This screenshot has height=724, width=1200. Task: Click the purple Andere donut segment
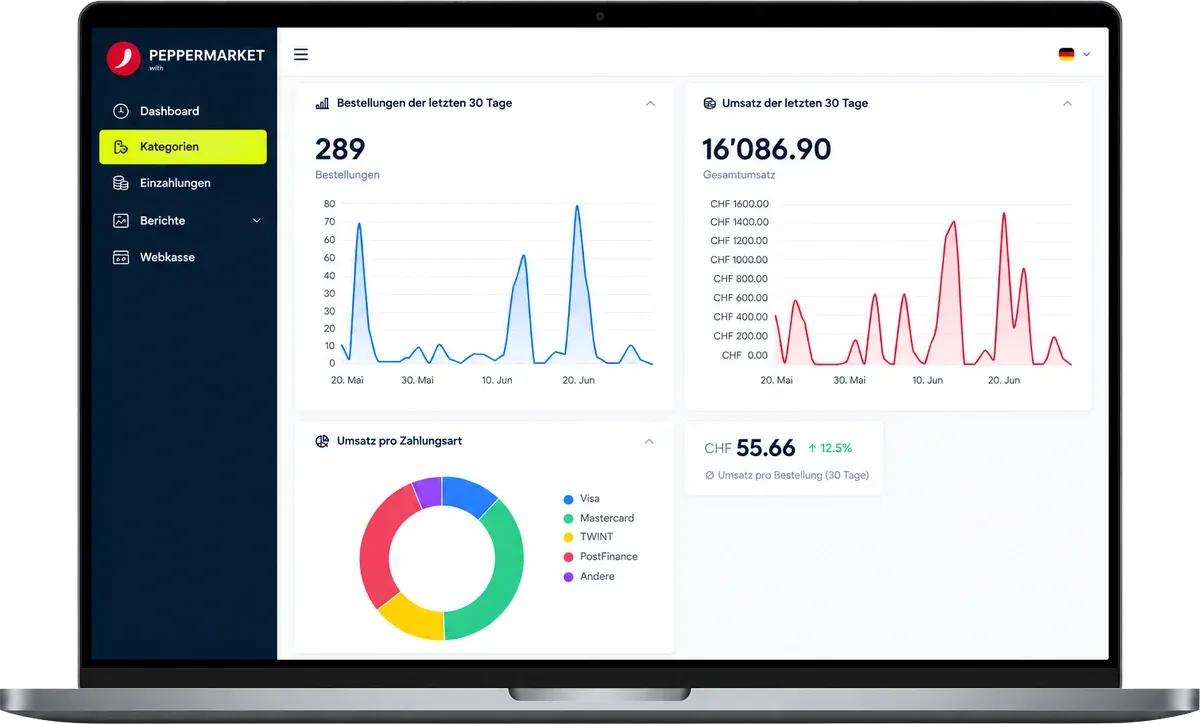pos(427,492)
